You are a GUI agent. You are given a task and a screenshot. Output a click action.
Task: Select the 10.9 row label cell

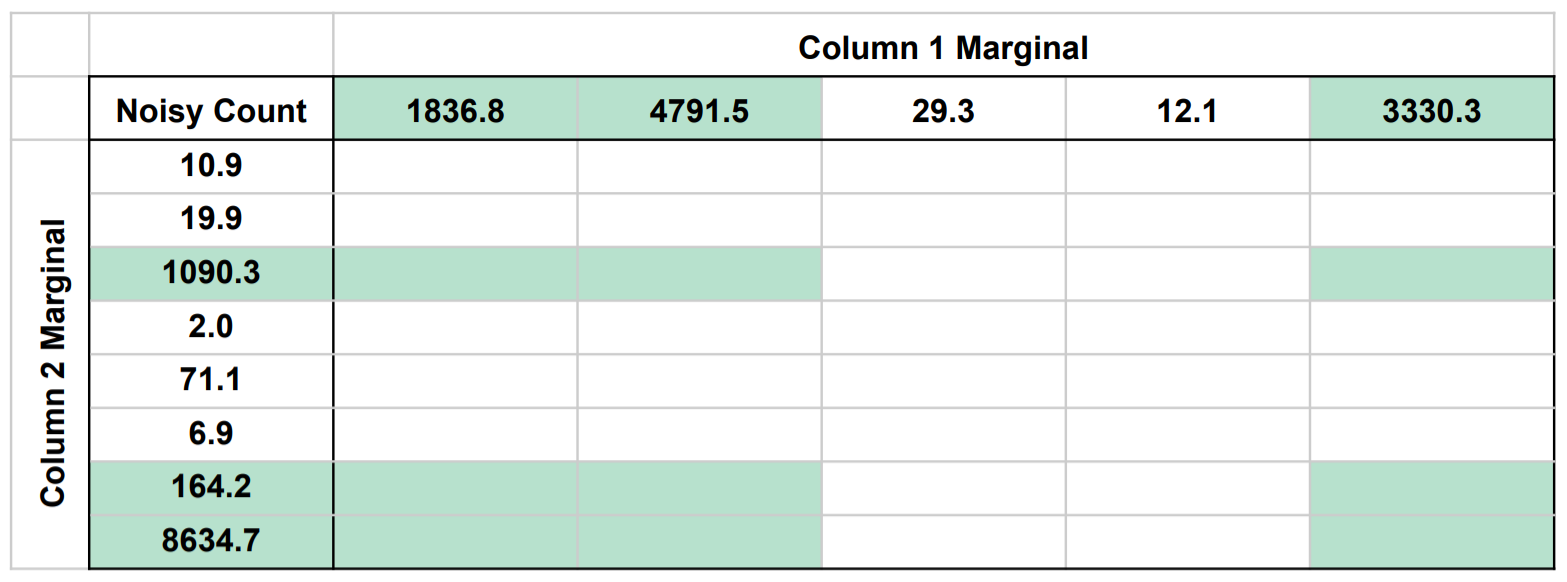tap(211, 166)
